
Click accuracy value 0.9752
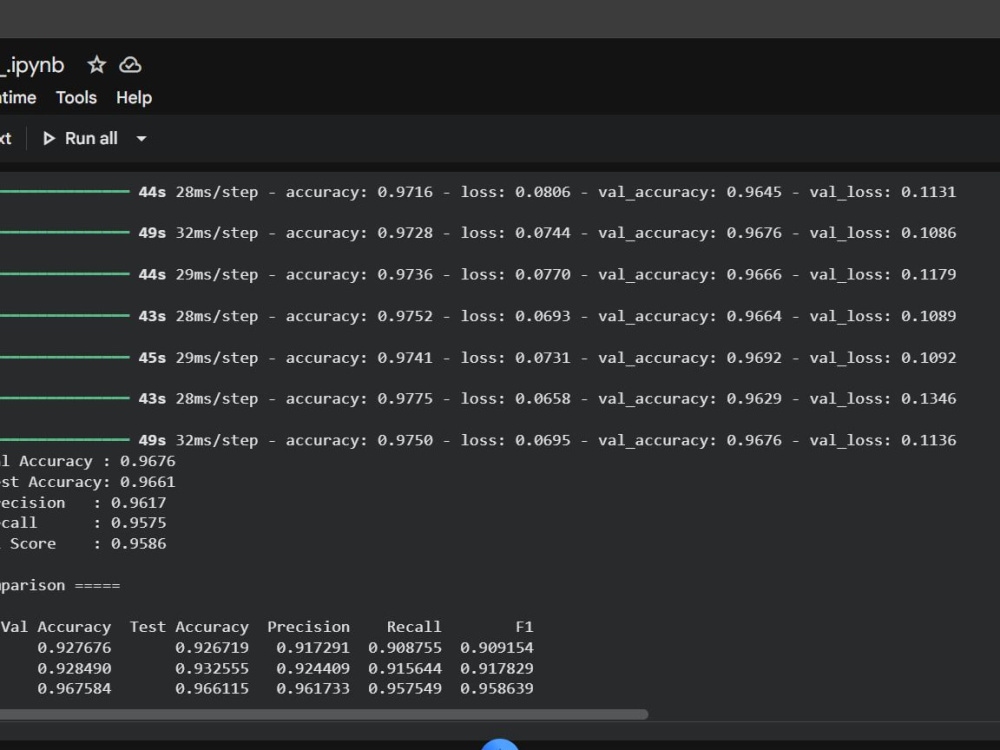pyautogui.click(x=404, y=316)
